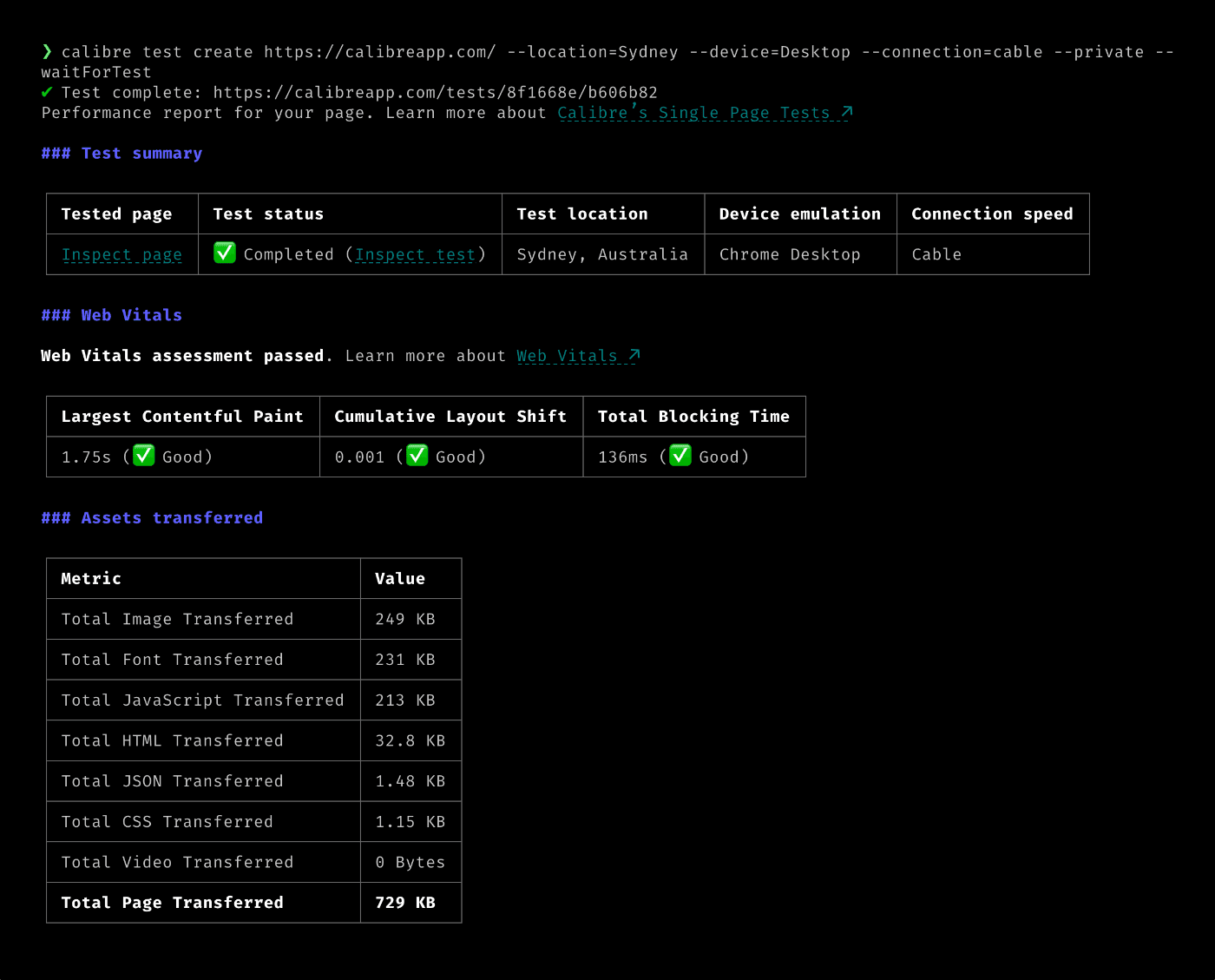Click the Sydney, Australia location cell

[x=601, y=253]
